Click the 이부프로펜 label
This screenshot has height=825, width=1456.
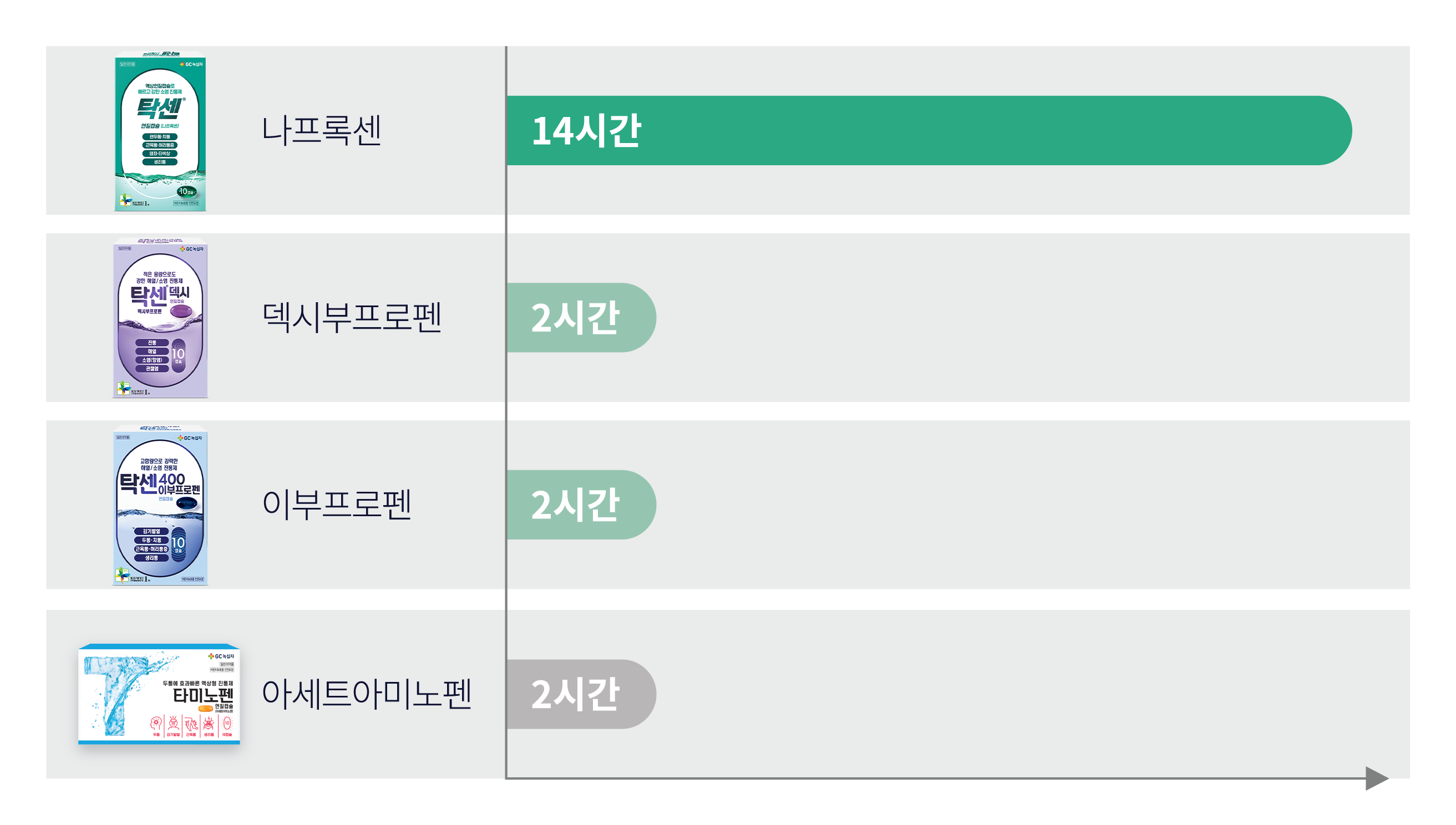[x=336, y=505]
